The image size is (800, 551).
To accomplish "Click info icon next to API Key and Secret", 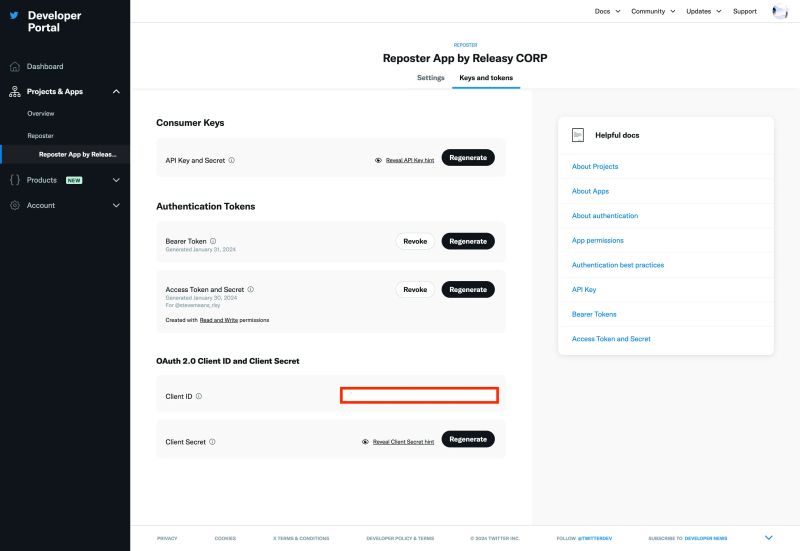I will coord(232,160).
